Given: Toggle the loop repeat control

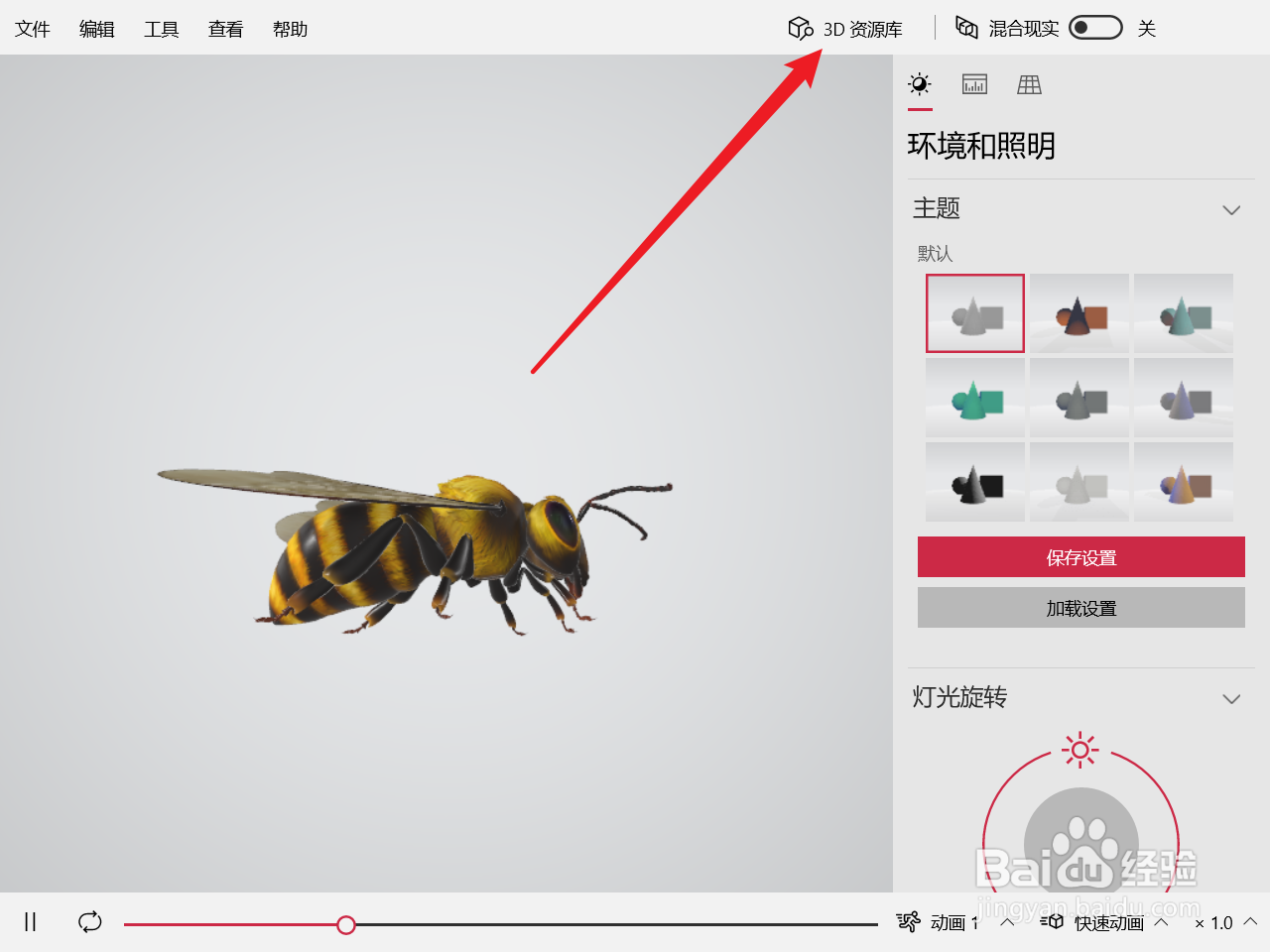Looking at the screenshot, I should point(89,922).
